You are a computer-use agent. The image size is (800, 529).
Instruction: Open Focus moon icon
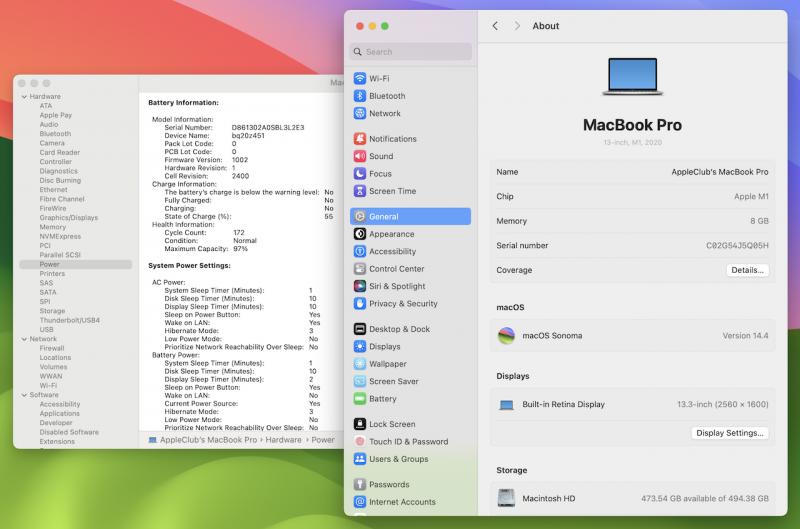360,173
